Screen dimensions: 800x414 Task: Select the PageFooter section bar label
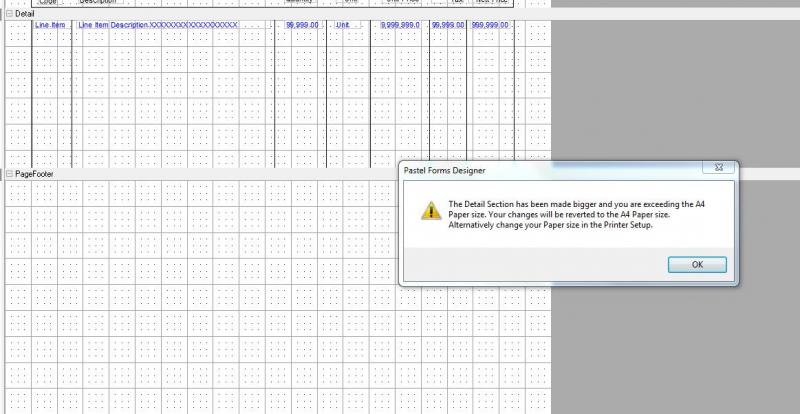click(35, 174)
